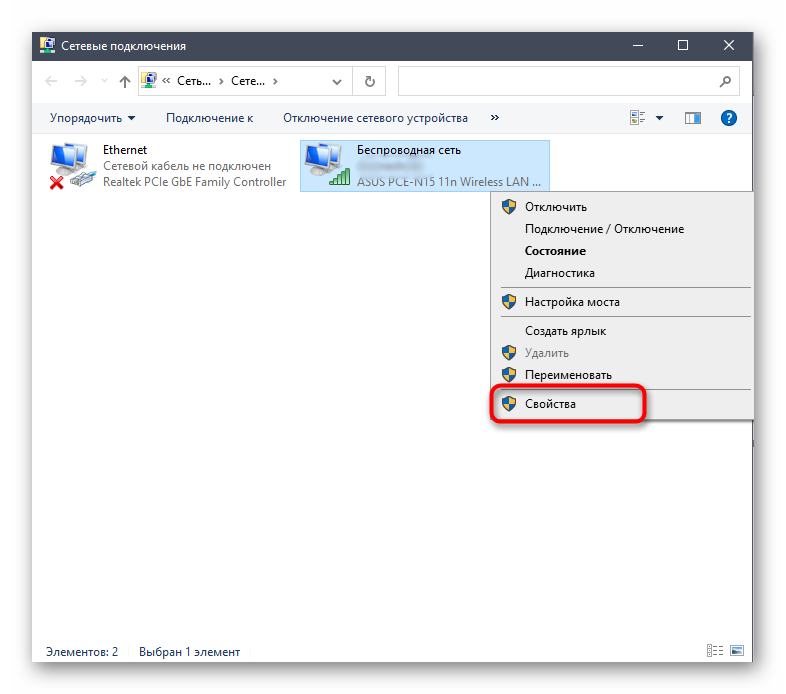Refresh the network connections list
This screenshot has width=786, height=694.
[x=369, y=81]
